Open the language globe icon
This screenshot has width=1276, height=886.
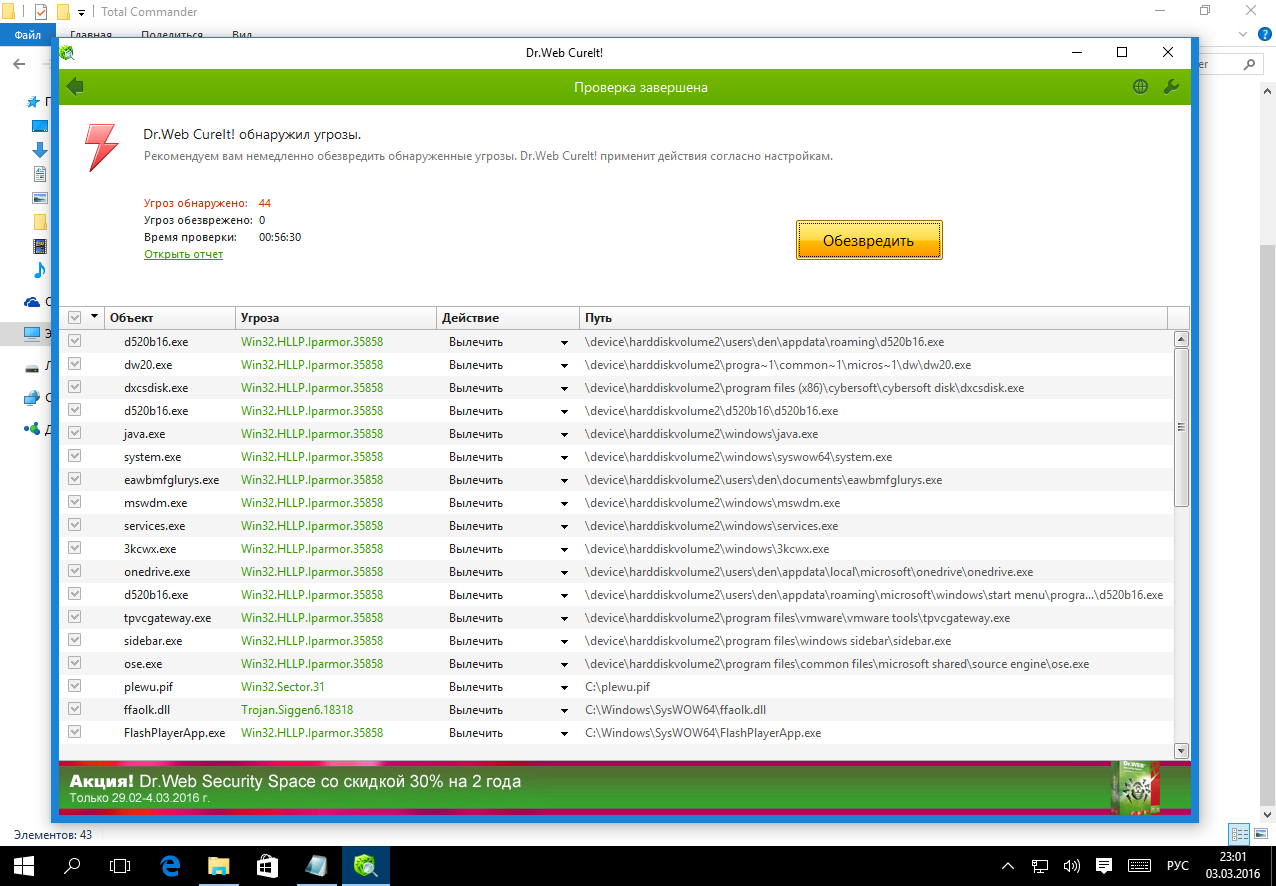(x=1140, y=87)
